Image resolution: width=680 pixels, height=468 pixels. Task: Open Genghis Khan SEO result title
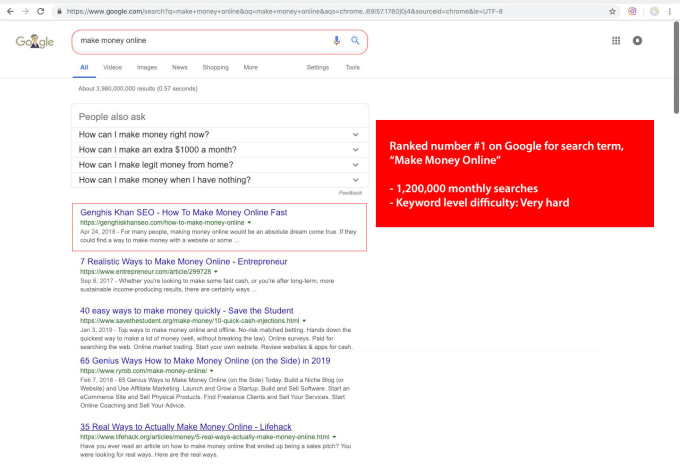[x=183, y=213]
